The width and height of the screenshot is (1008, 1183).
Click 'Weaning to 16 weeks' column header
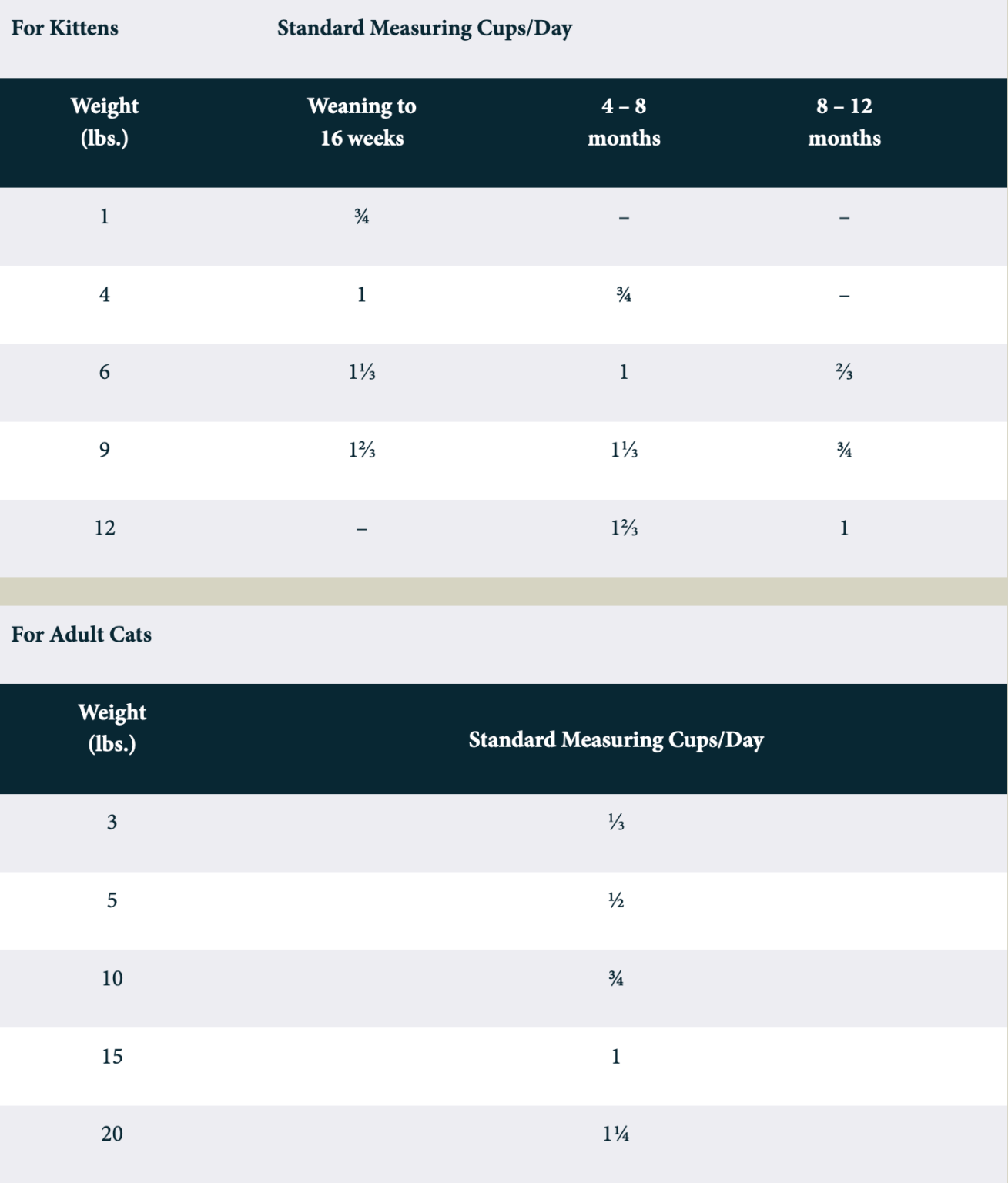pyautogui.click(x=362, y=122)
